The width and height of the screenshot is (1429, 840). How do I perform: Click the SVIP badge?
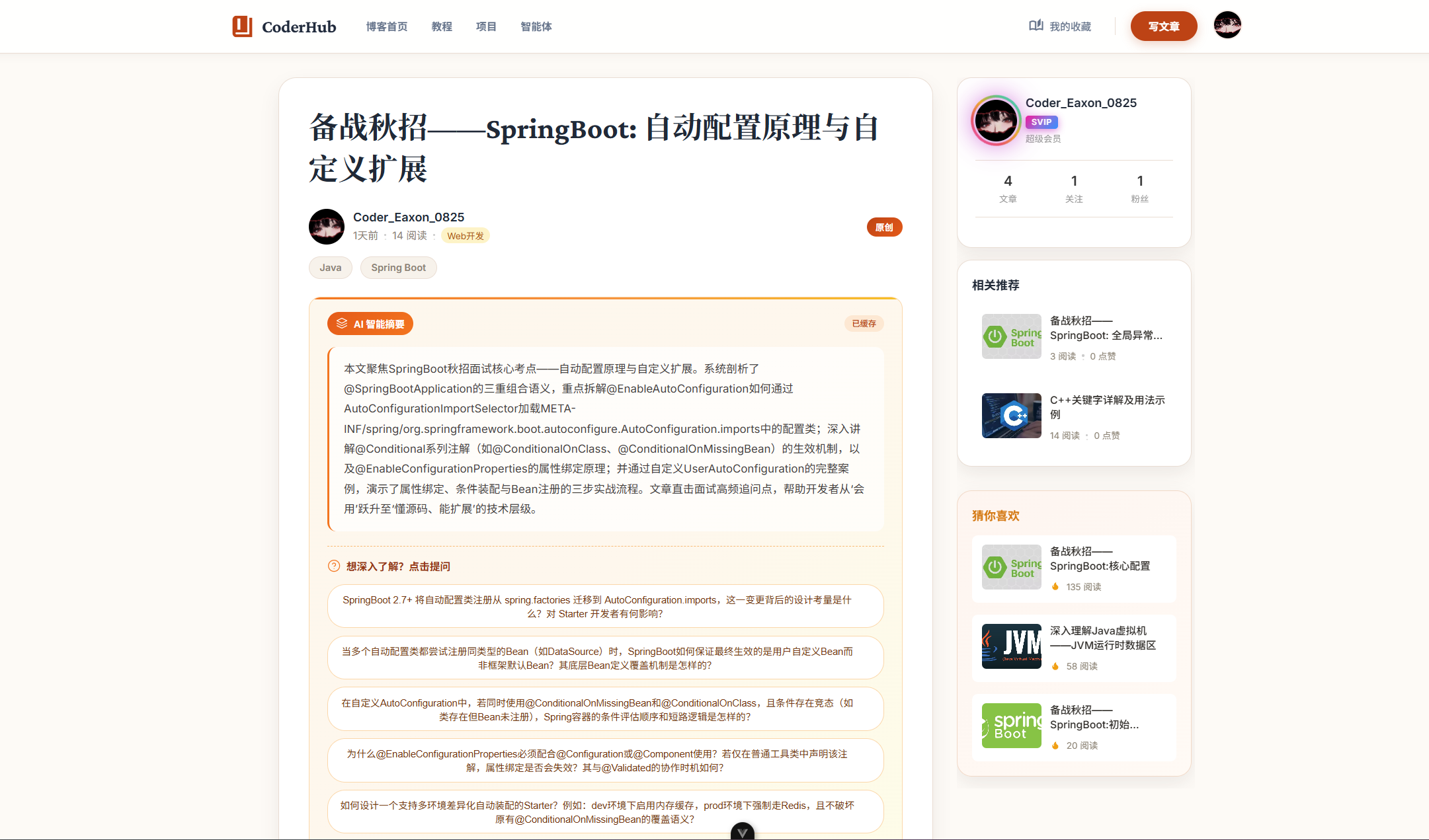point(1041,122)
